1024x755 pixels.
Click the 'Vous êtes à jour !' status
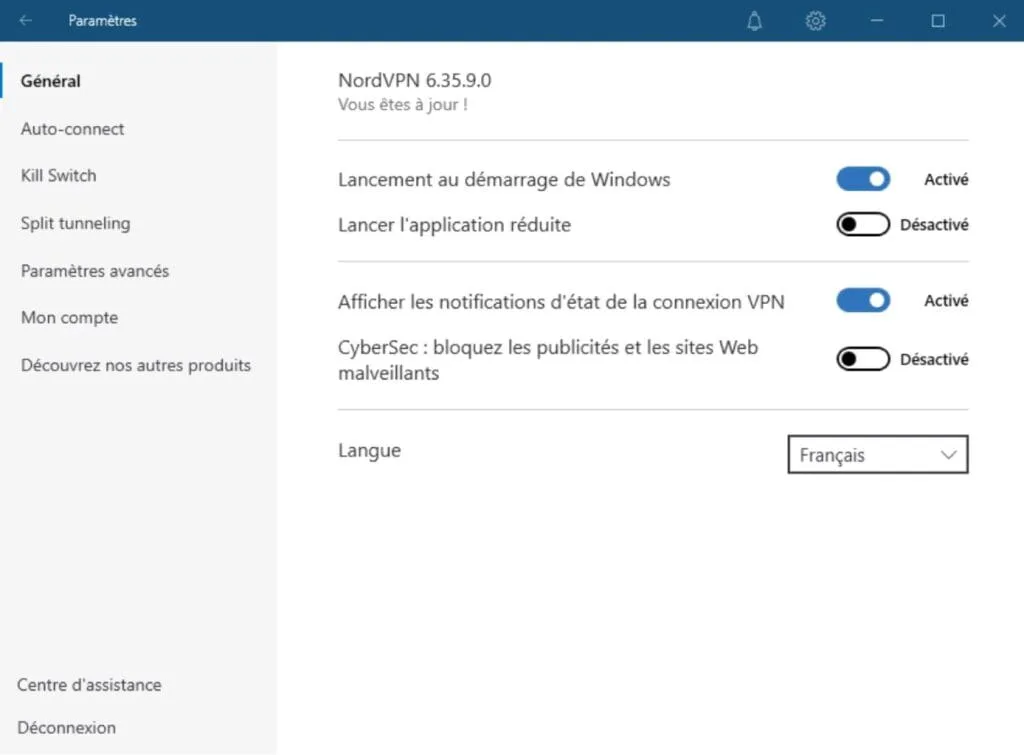click(403, 104)
